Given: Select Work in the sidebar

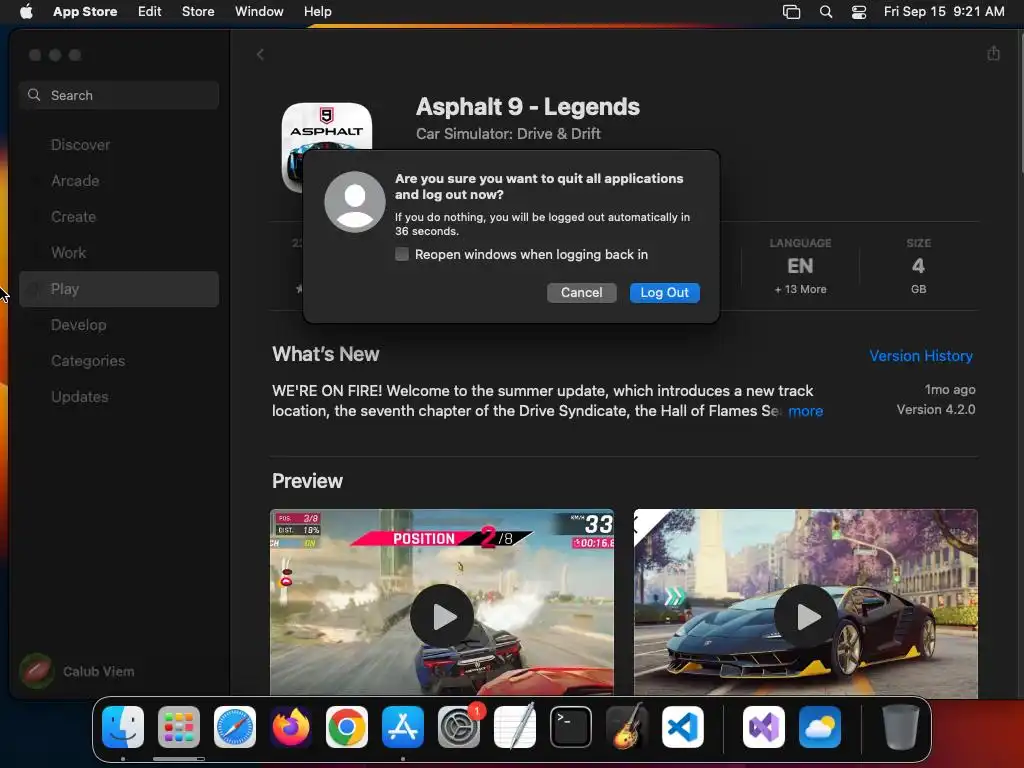Looking at the screenshot, I should [x=119, y=253].
